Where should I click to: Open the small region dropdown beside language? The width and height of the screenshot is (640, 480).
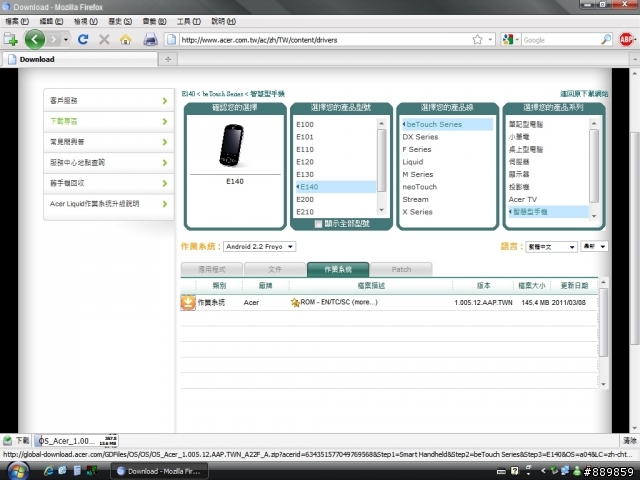[x=594, y=247]
